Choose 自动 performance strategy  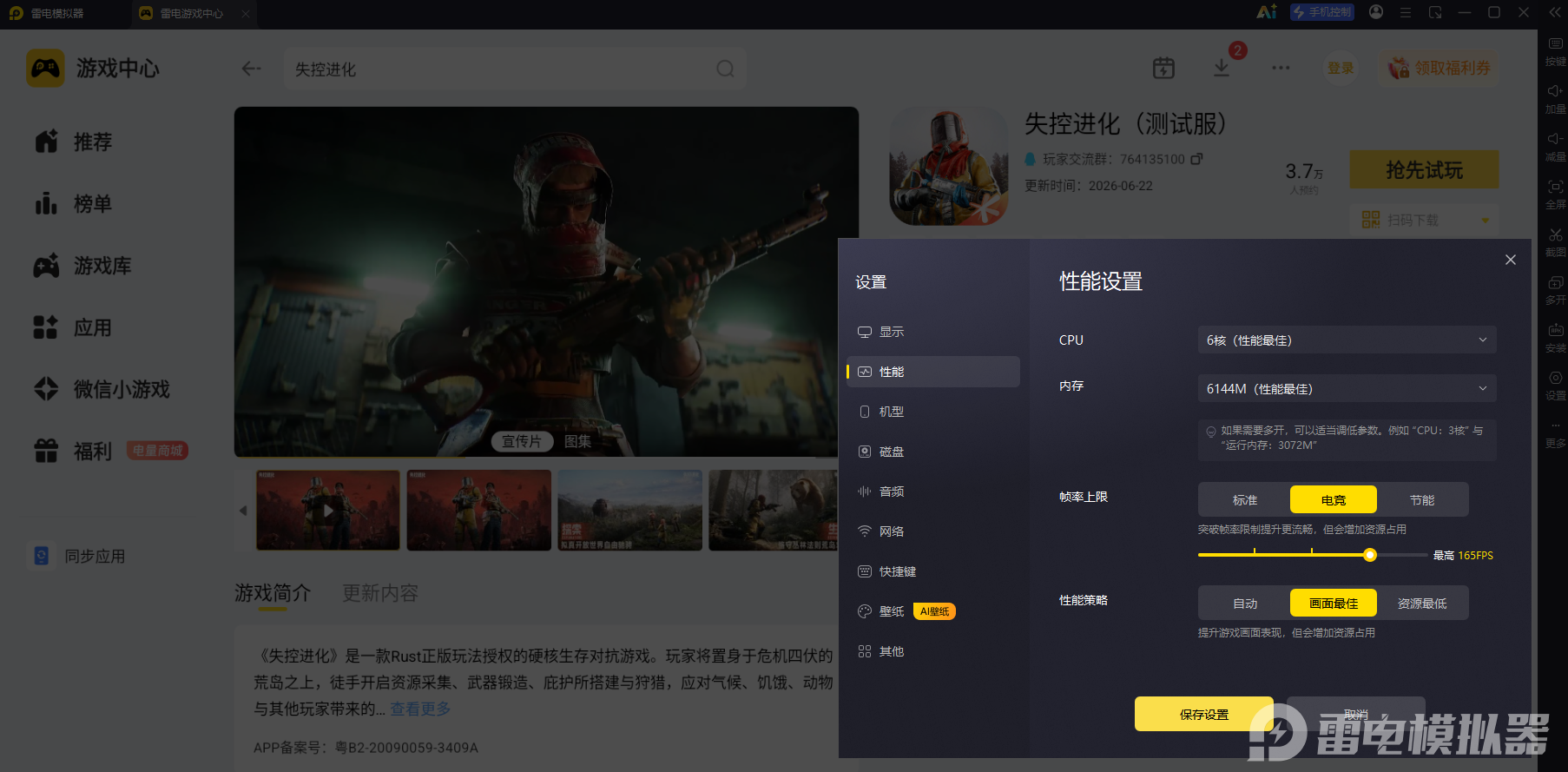coord(1245,603)
